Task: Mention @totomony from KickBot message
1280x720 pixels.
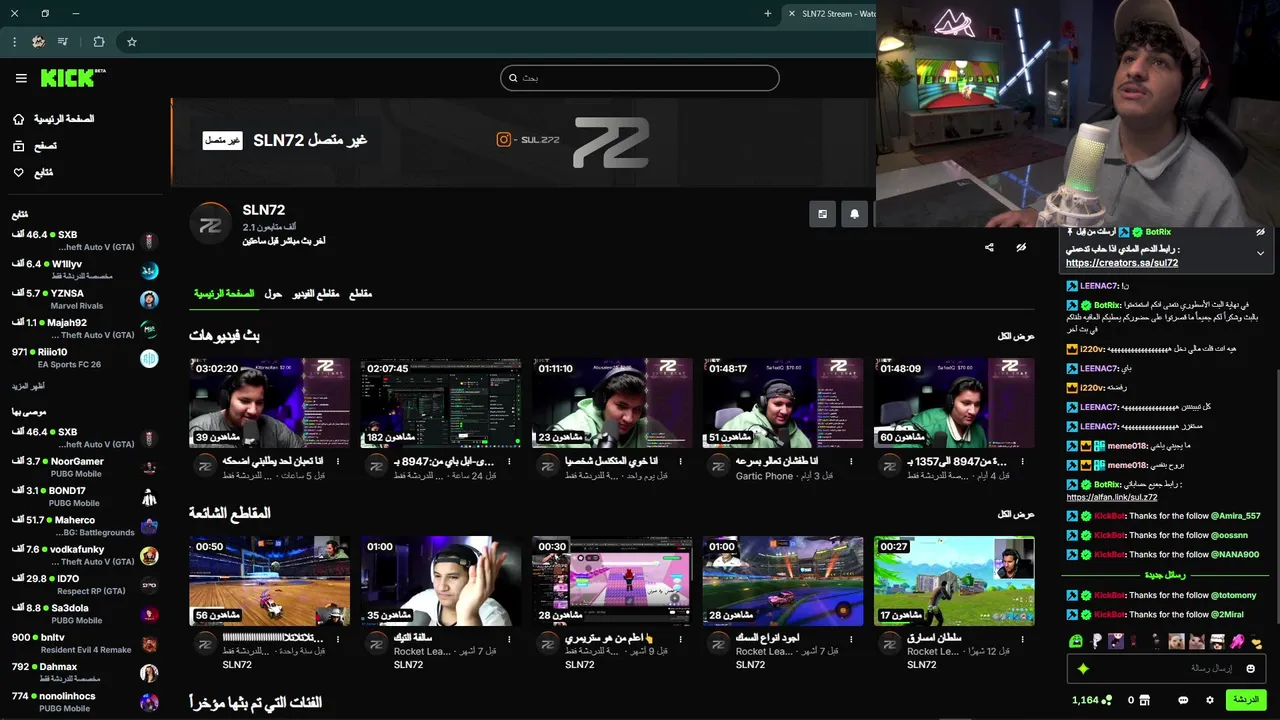Action: click(1234, 595)
